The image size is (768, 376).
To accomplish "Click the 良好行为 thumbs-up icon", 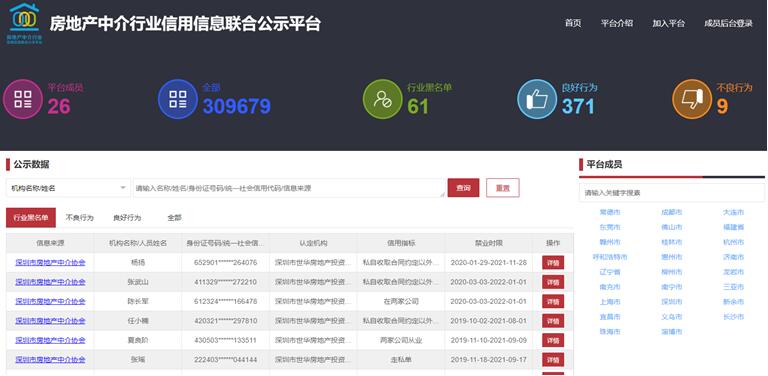I will pyautogui.click(x=537, y=99).
